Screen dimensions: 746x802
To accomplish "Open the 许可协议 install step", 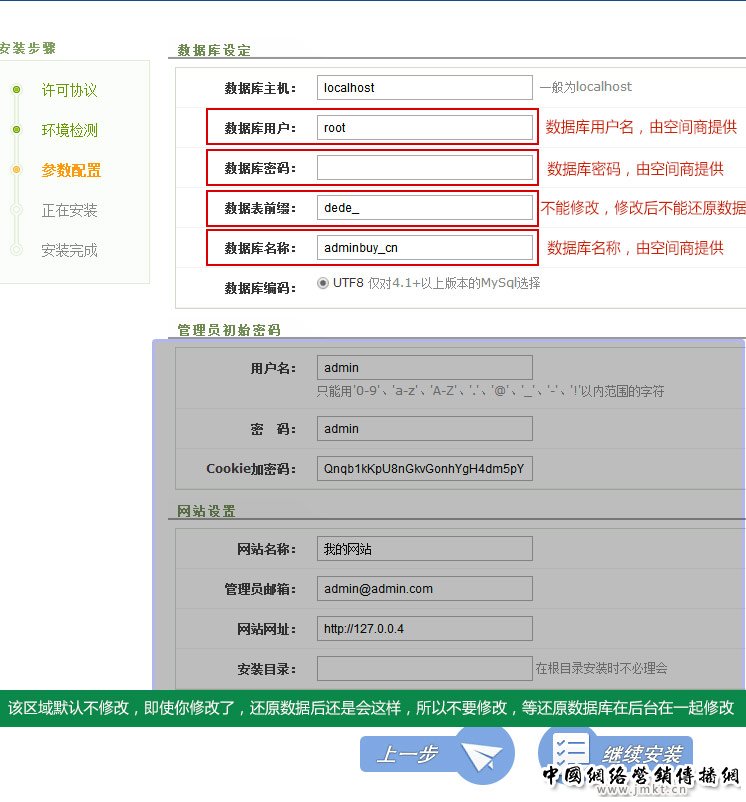I will point(69,90).
